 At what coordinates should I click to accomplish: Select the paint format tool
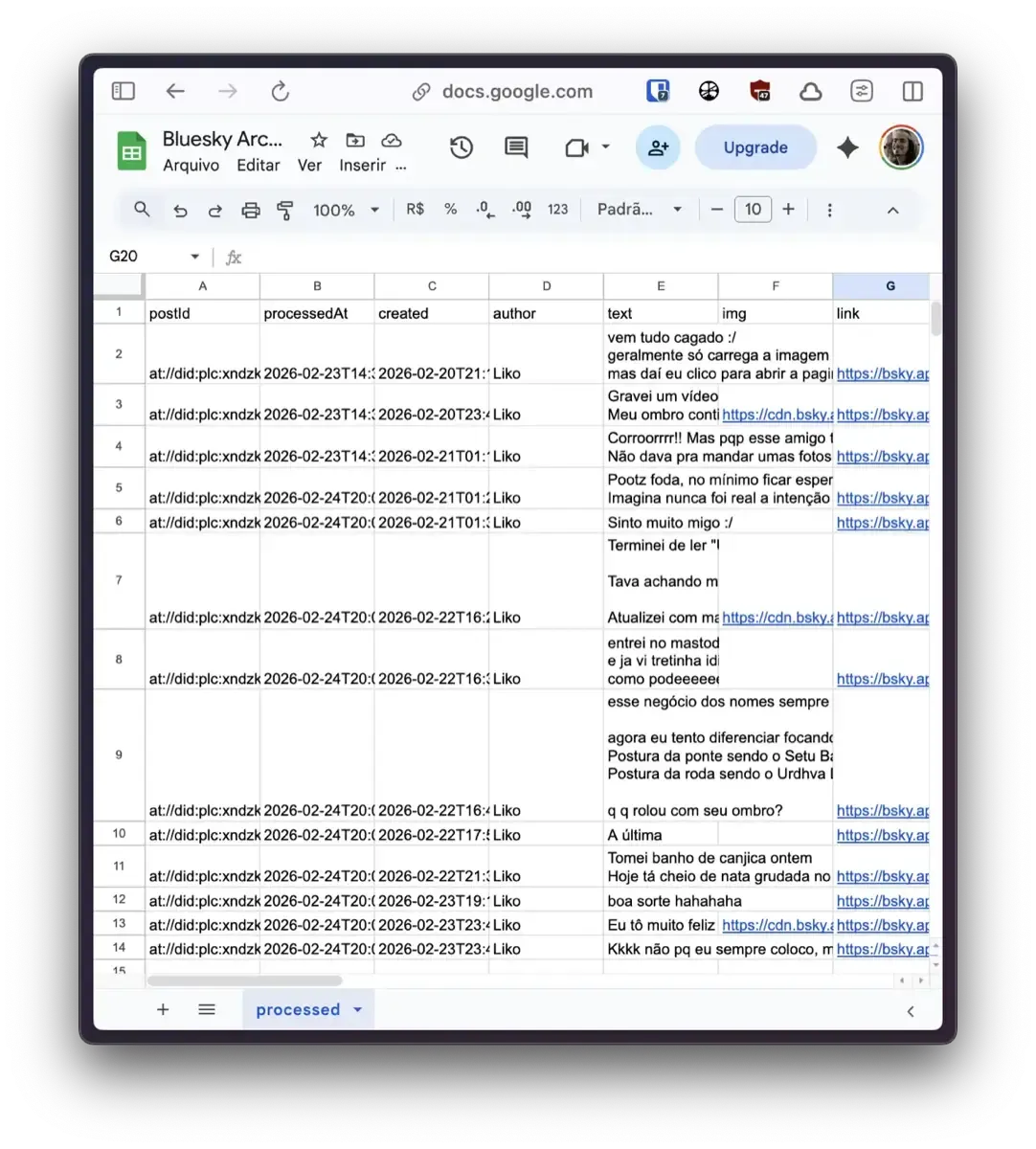(x=284, y=210)
